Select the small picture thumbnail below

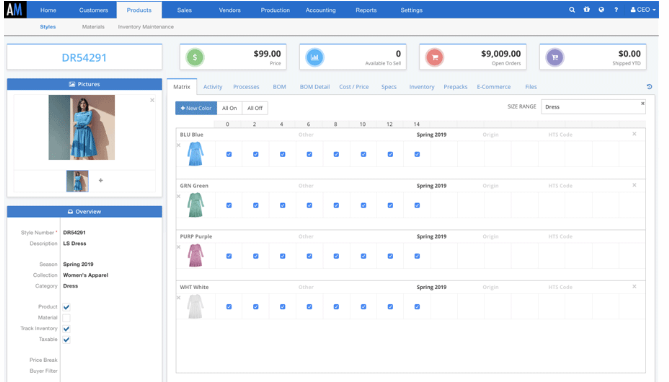coord(77,181)
